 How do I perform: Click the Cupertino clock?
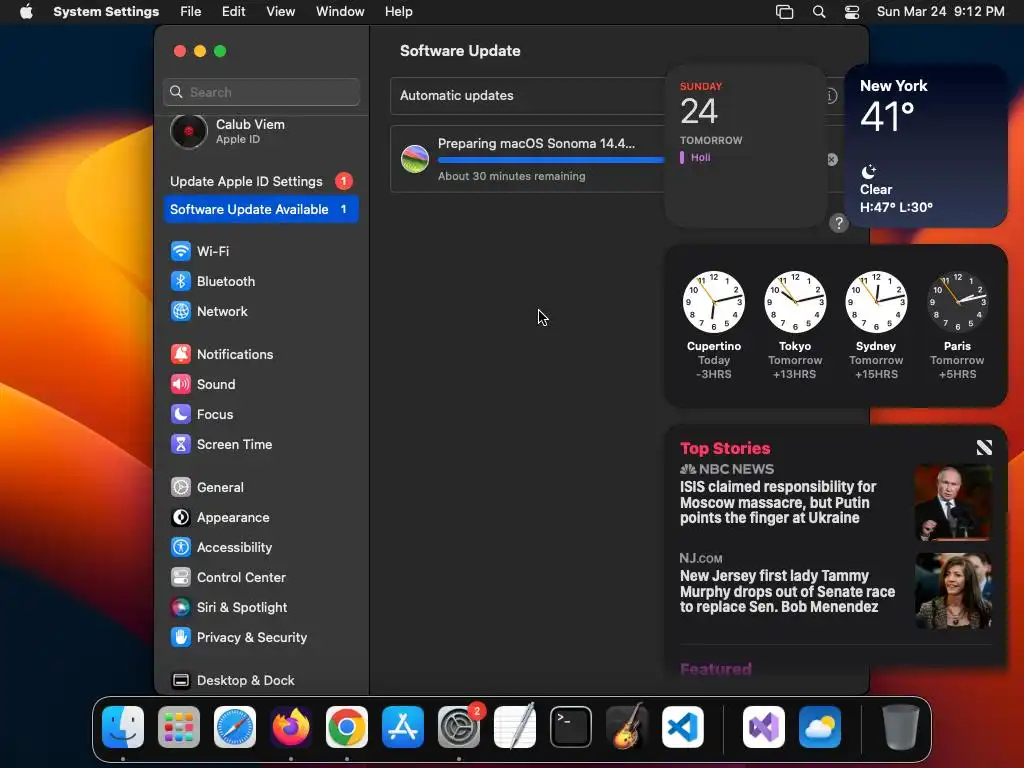714,302
